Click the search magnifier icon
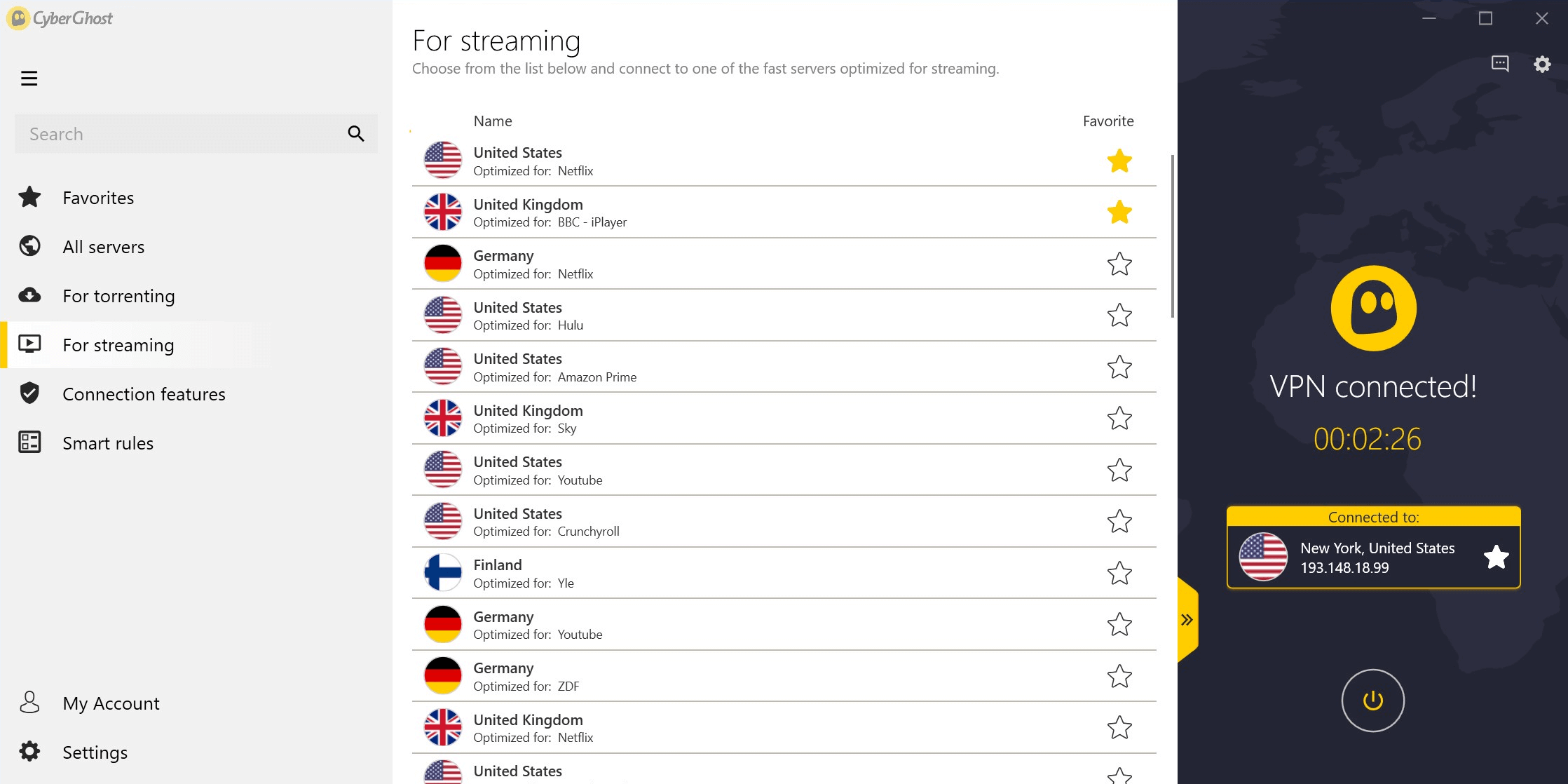Screen dimensions: 1568x784 coord(357,133)
